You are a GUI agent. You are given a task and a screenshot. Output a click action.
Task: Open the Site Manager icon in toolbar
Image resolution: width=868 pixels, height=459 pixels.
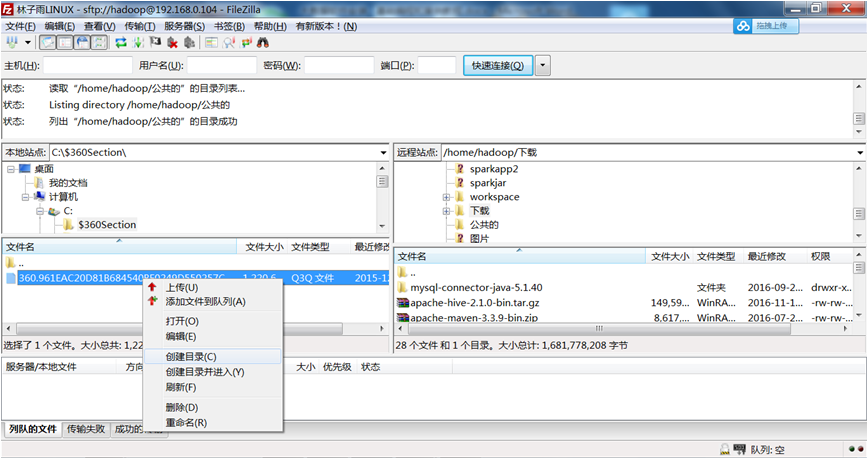(x=12, y=43)
